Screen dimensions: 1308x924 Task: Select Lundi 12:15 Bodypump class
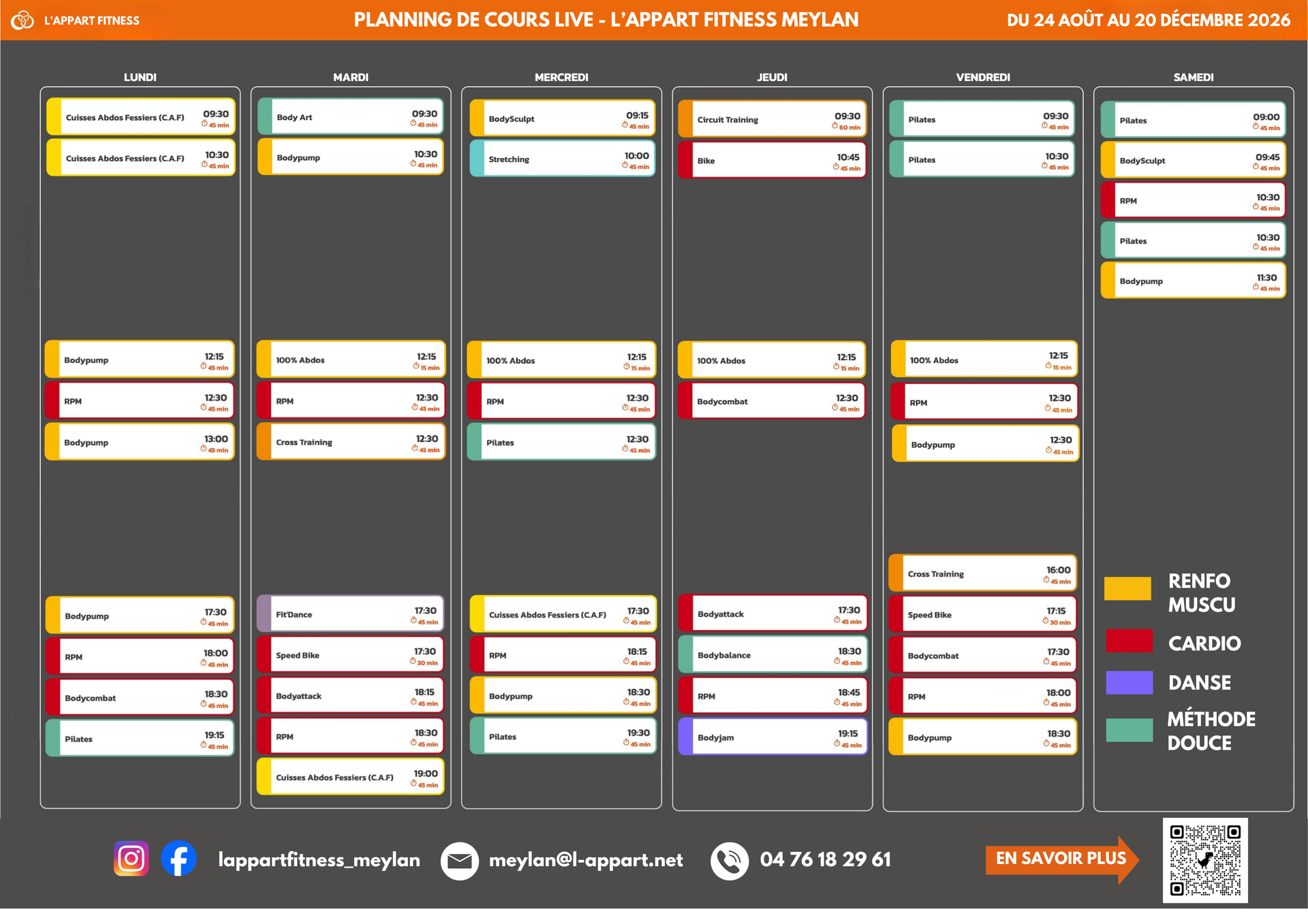[x=140, y=360]
